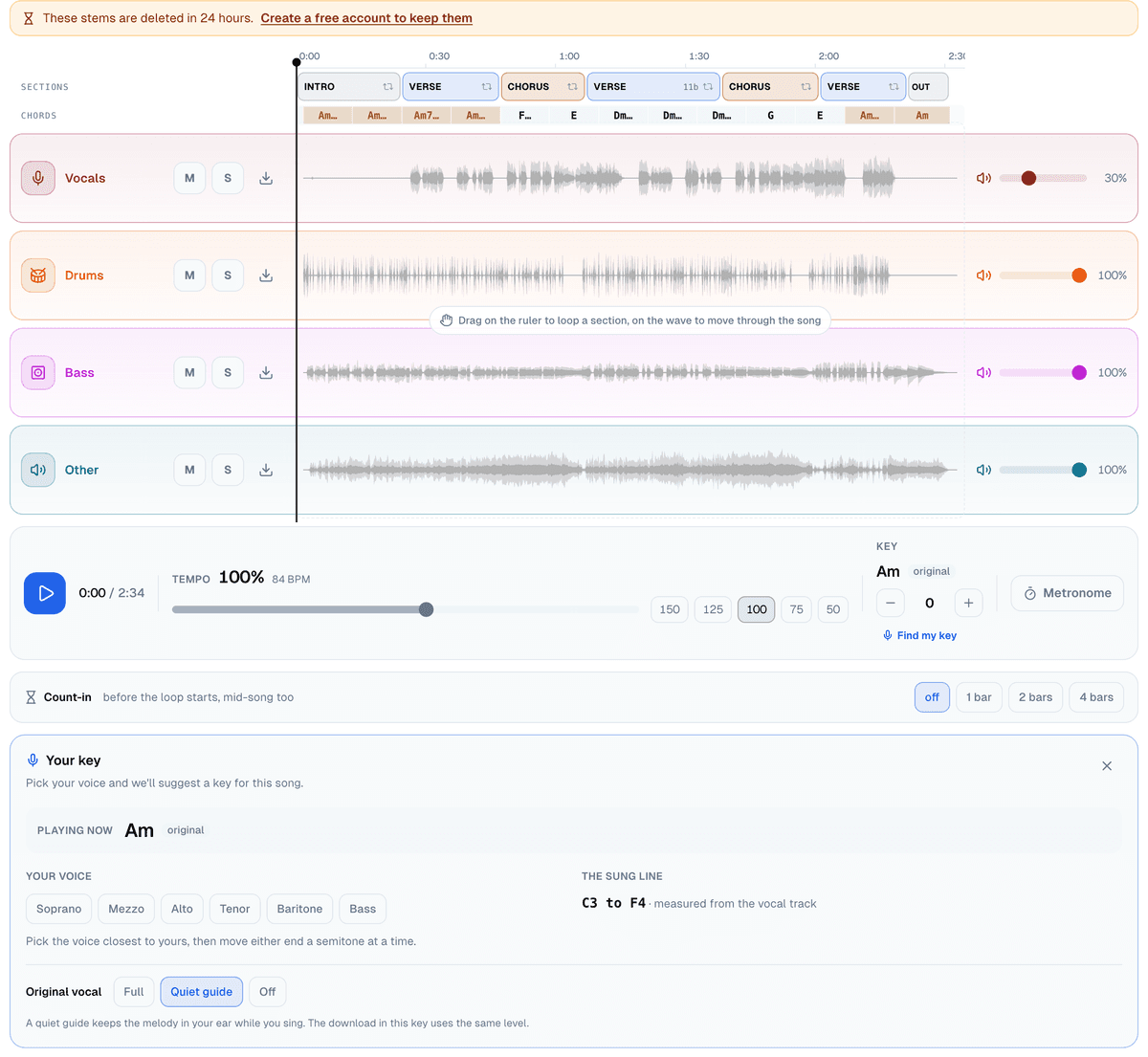This screenshot has width=1148, height=1057.
Task: Set tempo preset to 125
Action: (713, 609)
